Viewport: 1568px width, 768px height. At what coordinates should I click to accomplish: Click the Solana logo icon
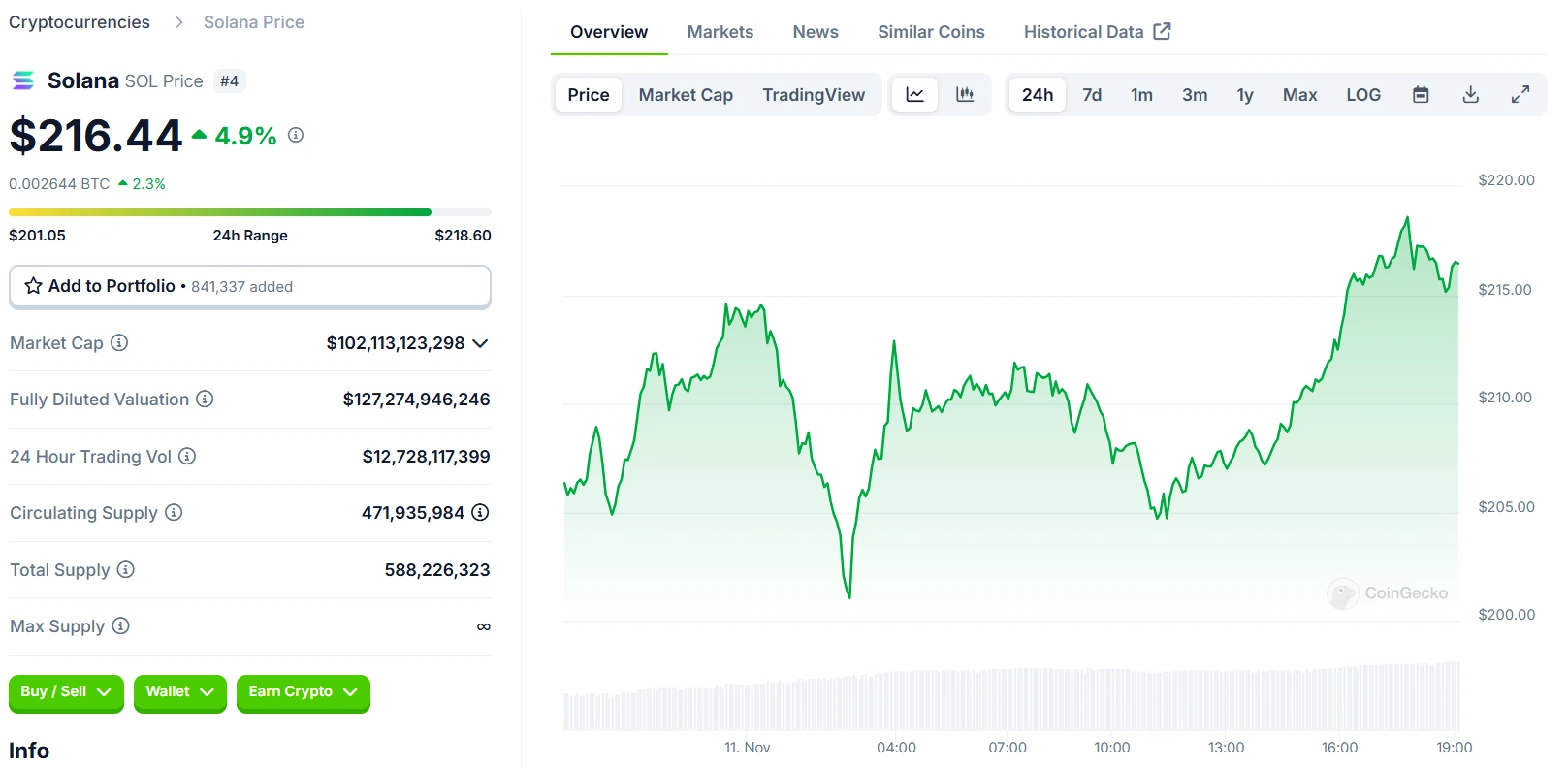(x=23, y=80)
